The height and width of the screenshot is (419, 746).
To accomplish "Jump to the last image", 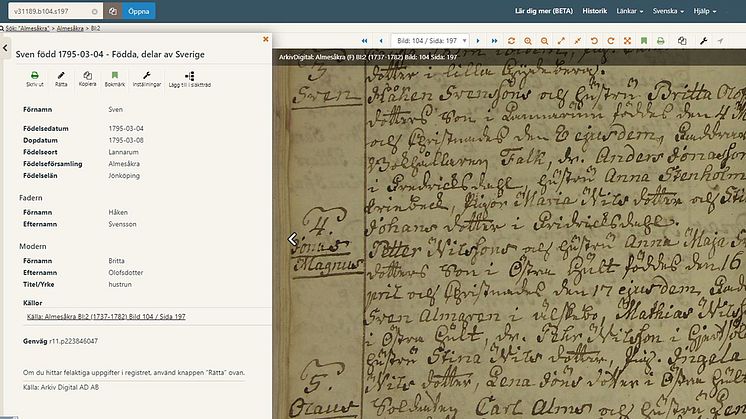I will point(494,41).
